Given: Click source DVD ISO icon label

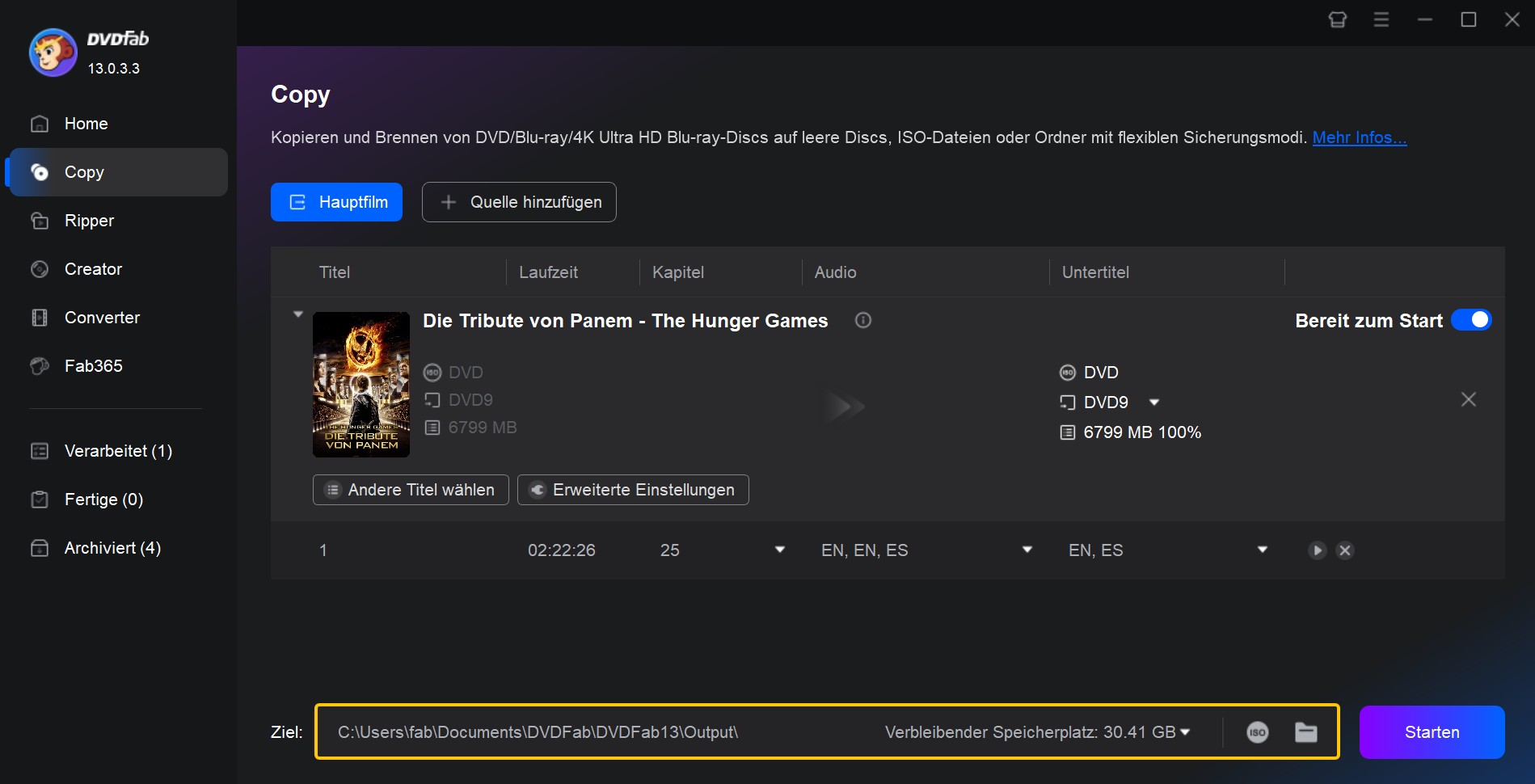Looking at the screenshot, I should pyautogui.click(x=453, y=373).
